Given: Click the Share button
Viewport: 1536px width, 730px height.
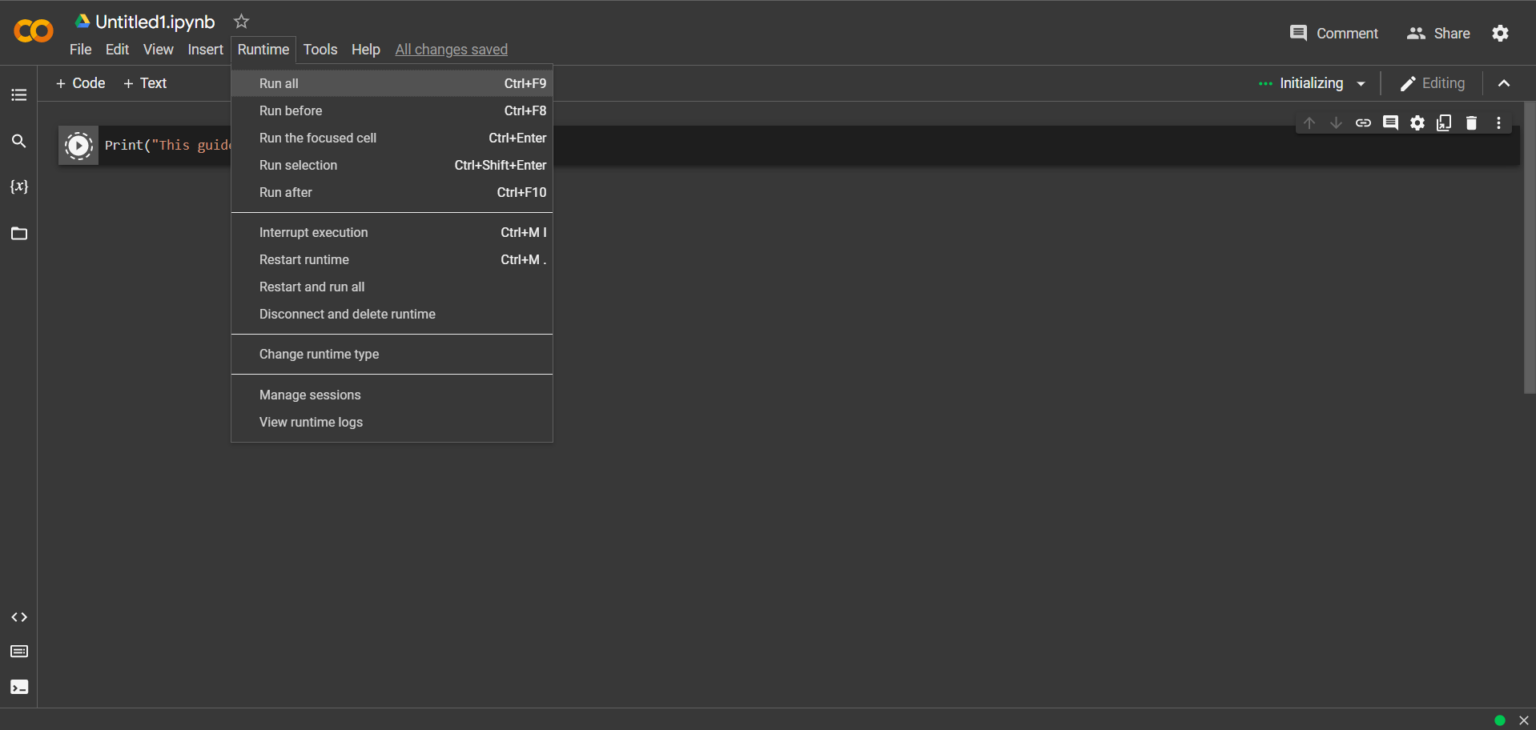Looking at the screenshot, I should 1438,33.
